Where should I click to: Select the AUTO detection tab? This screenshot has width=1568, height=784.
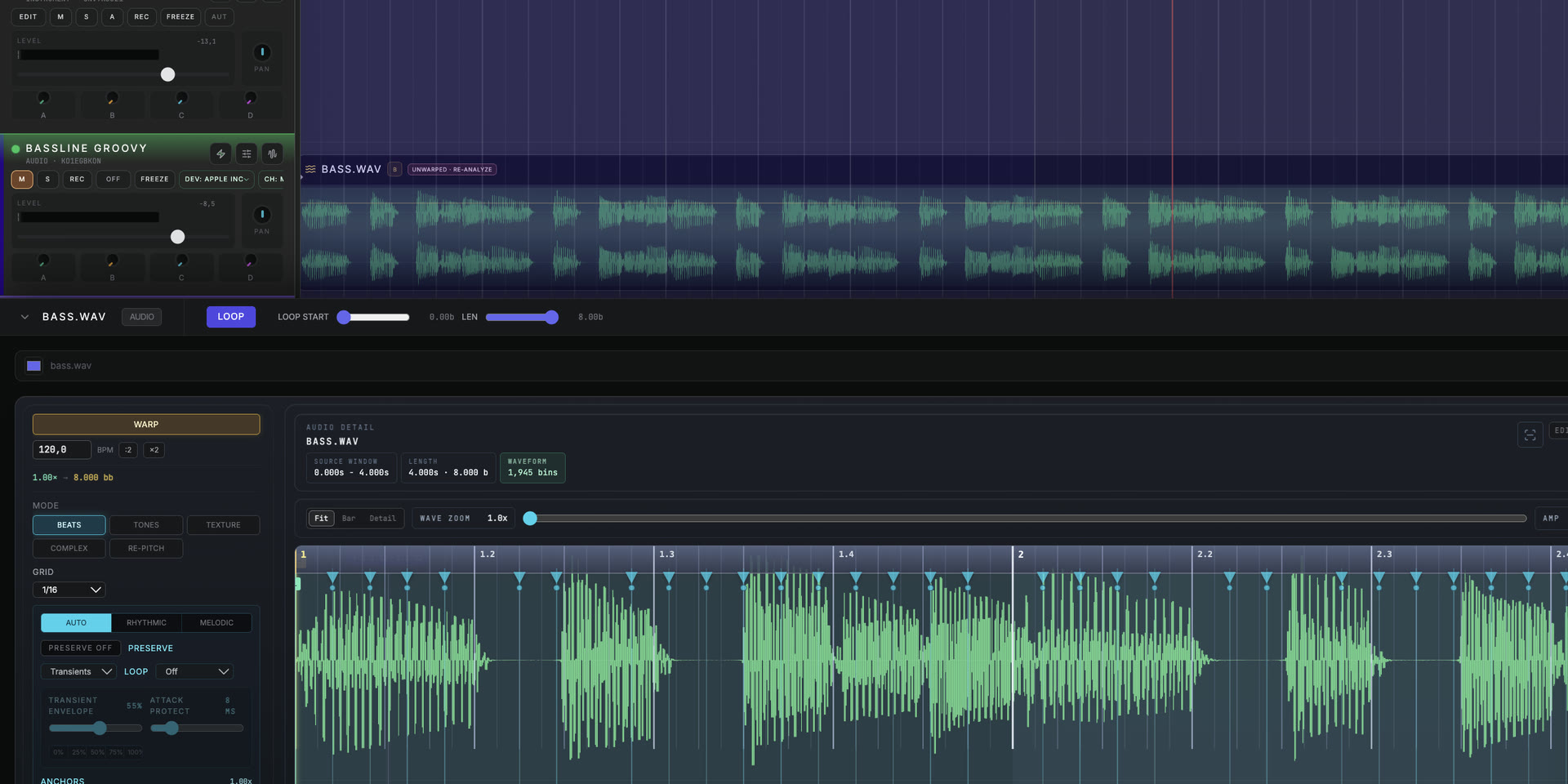pos(76,622)
